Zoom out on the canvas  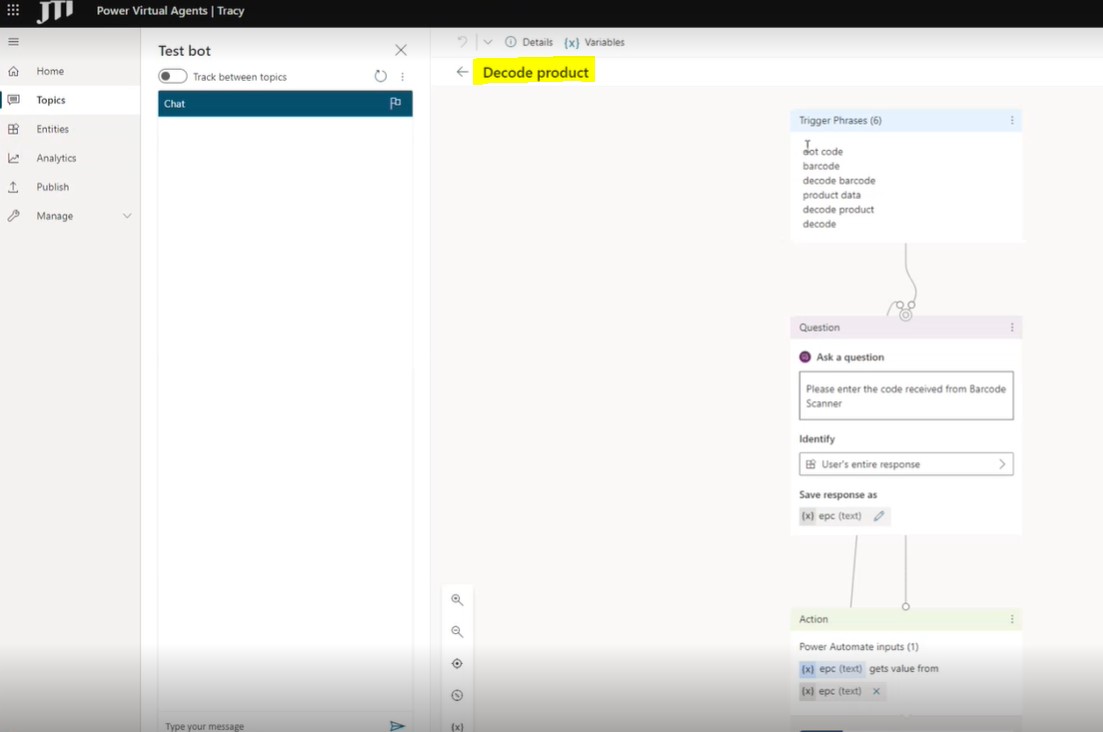457,631
